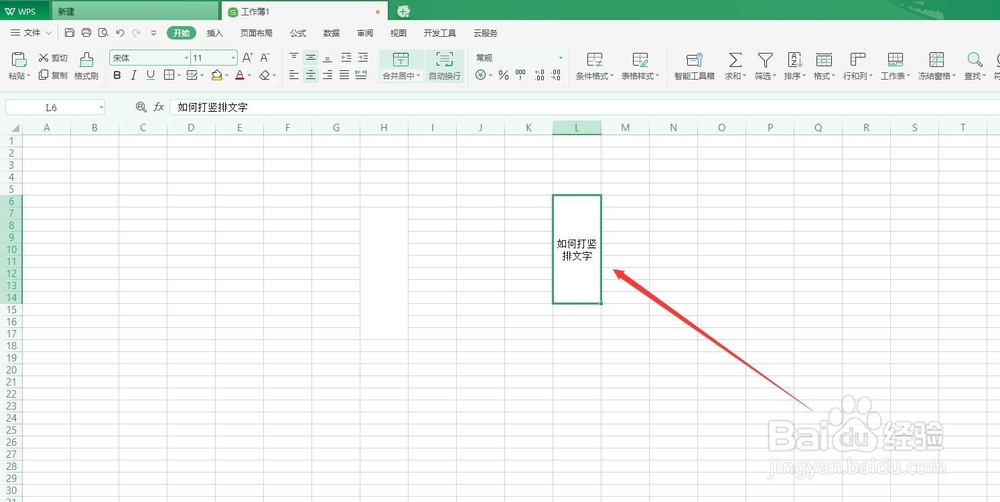The height and width of the screenshot is (502, 1000).
Task: Expand the Name Box dropdown arrow
Action: 101,108
